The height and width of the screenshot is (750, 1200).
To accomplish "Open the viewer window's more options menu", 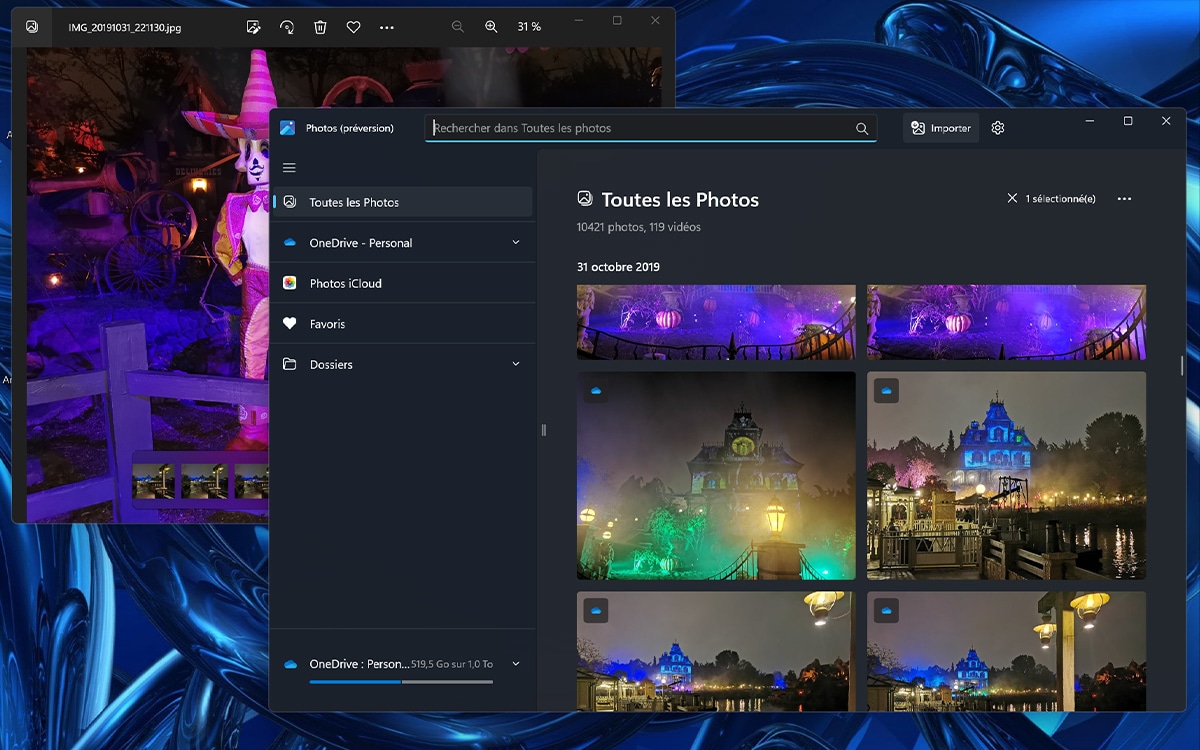I will pyautogui.click(x=387, y=27).
